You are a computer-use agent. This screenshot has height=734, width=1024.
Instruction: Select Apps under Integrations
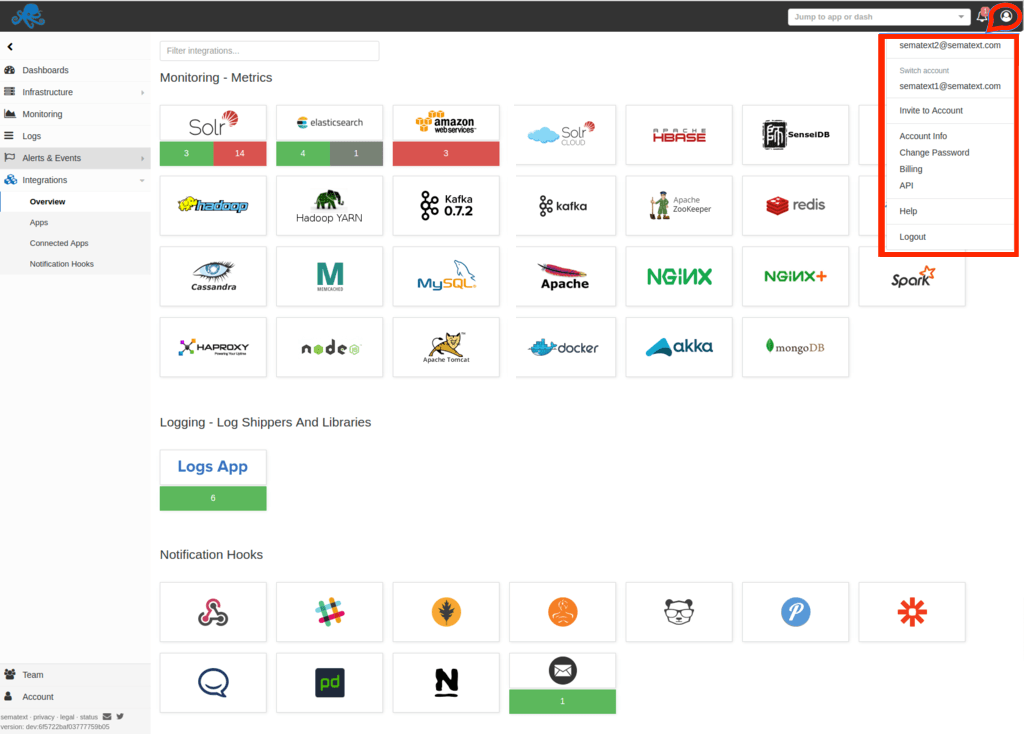[39, 223]
